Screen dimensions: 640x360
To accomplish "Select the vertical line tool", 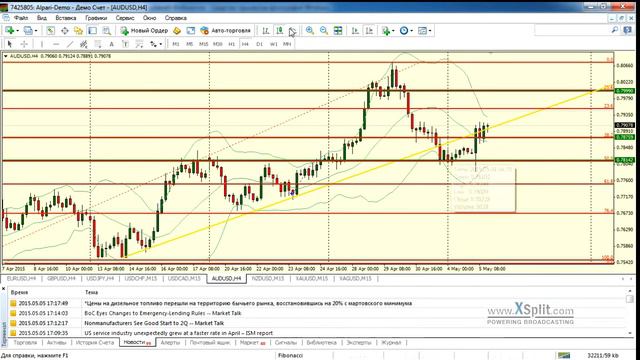I will coord(42,44).
